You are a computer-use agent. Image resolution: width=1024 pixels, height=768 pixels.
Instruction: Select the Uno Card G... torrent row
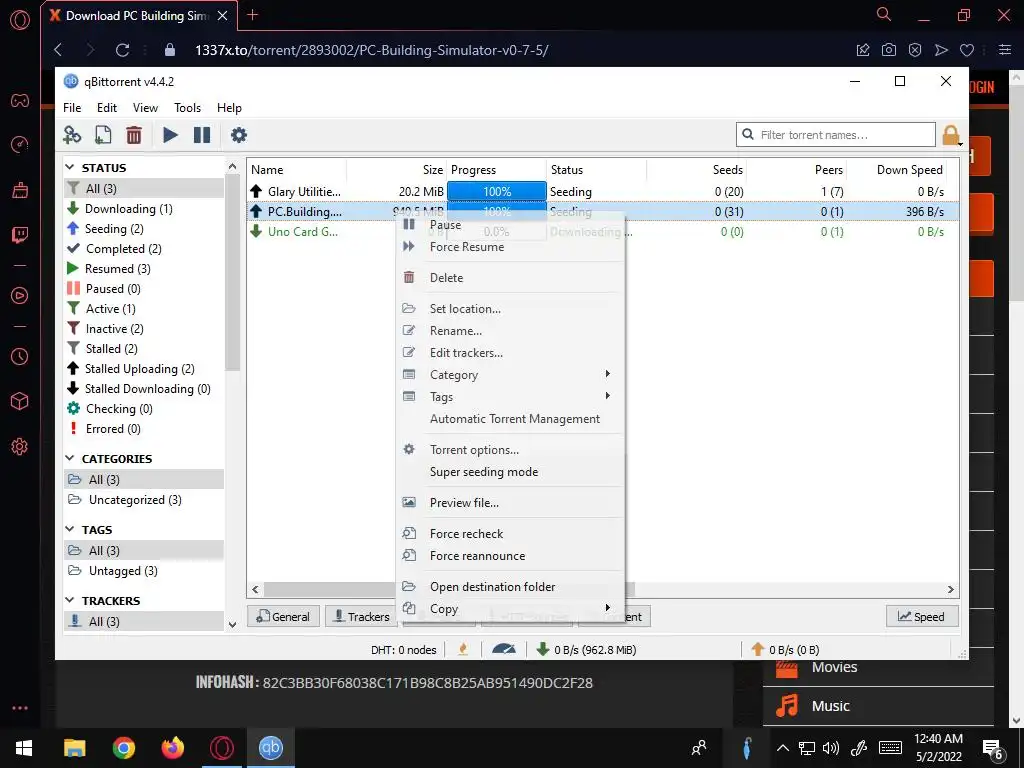602,232
